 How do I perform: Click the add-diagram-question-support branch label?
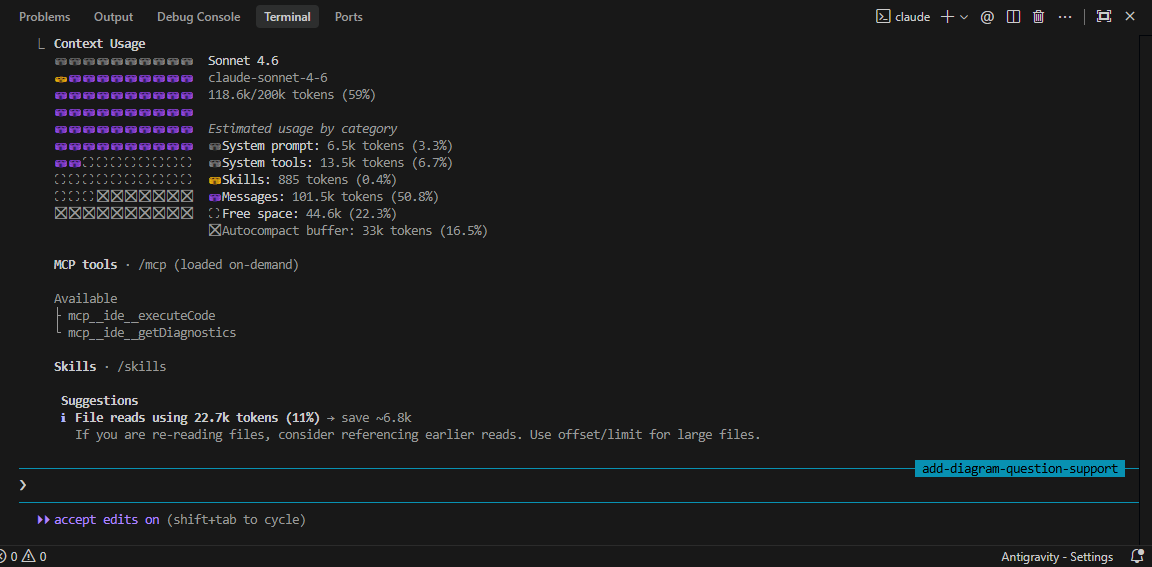click(1020, 469)
